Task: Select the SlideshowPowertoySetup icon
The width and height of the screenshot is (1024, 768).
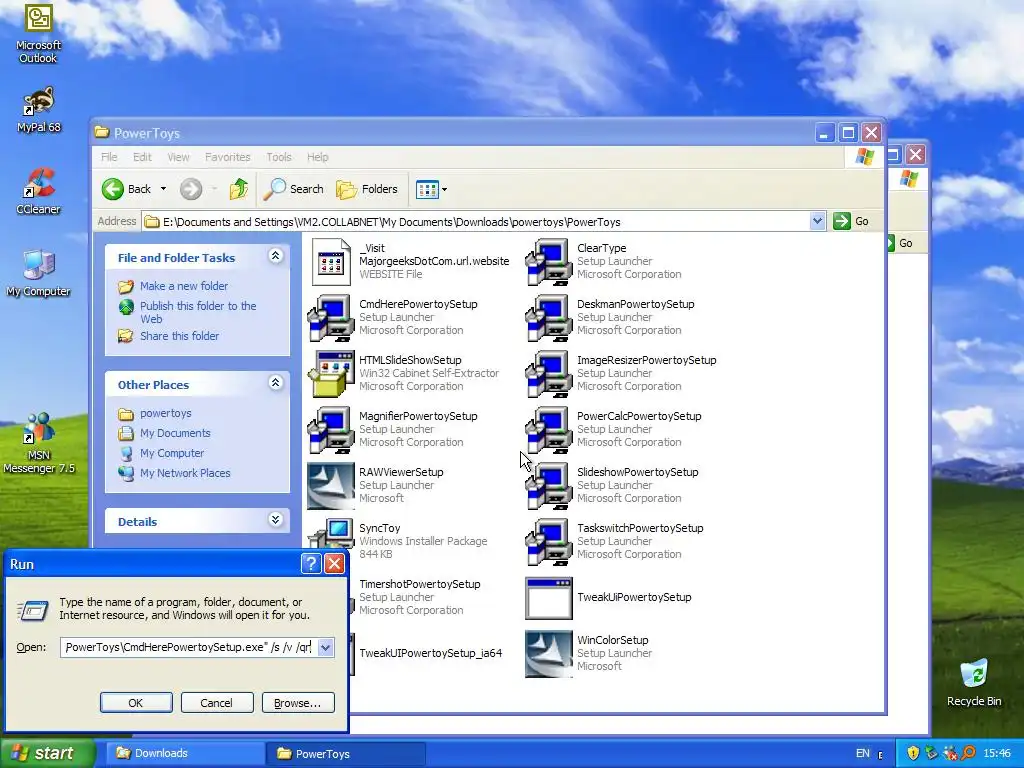Action: click(x=549, y=487)
